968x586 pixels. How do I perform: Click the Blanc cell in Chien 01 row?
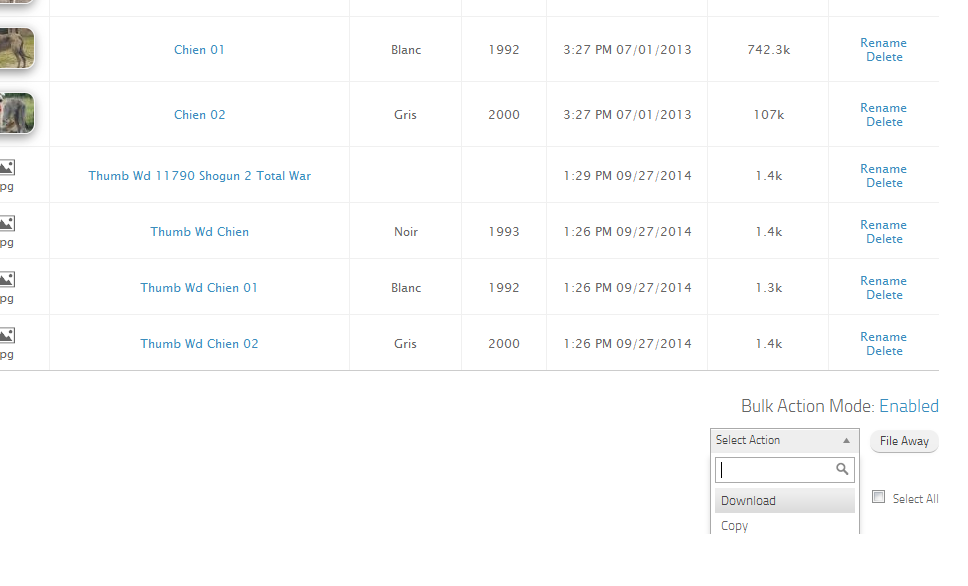[406, 50]
